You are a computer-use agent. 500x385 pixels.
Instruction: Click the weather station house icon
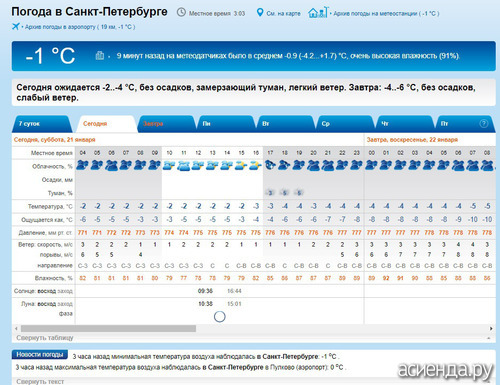pyautogui.click(x=318, y=13)
